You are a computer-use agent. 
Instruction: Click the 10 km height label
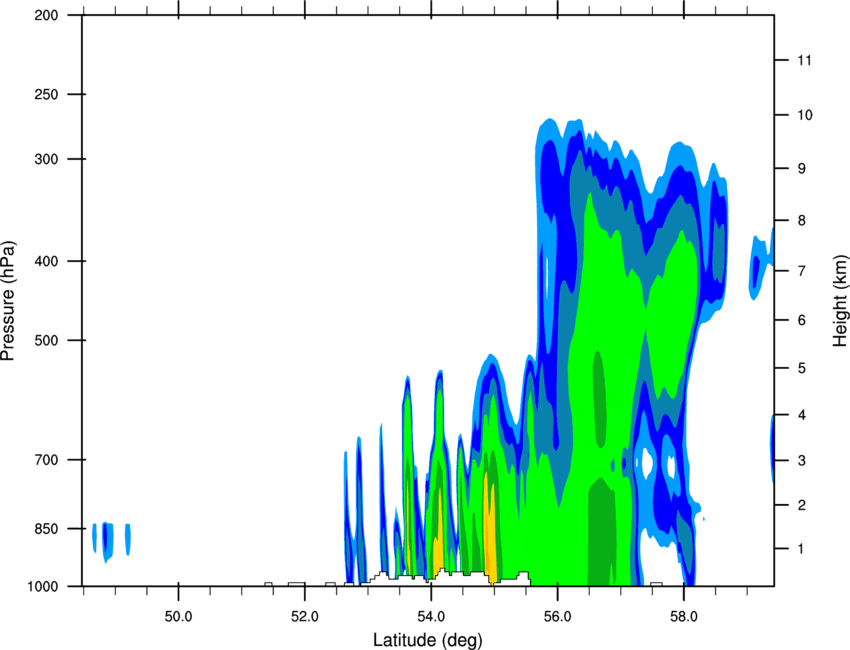pos(804,115)
